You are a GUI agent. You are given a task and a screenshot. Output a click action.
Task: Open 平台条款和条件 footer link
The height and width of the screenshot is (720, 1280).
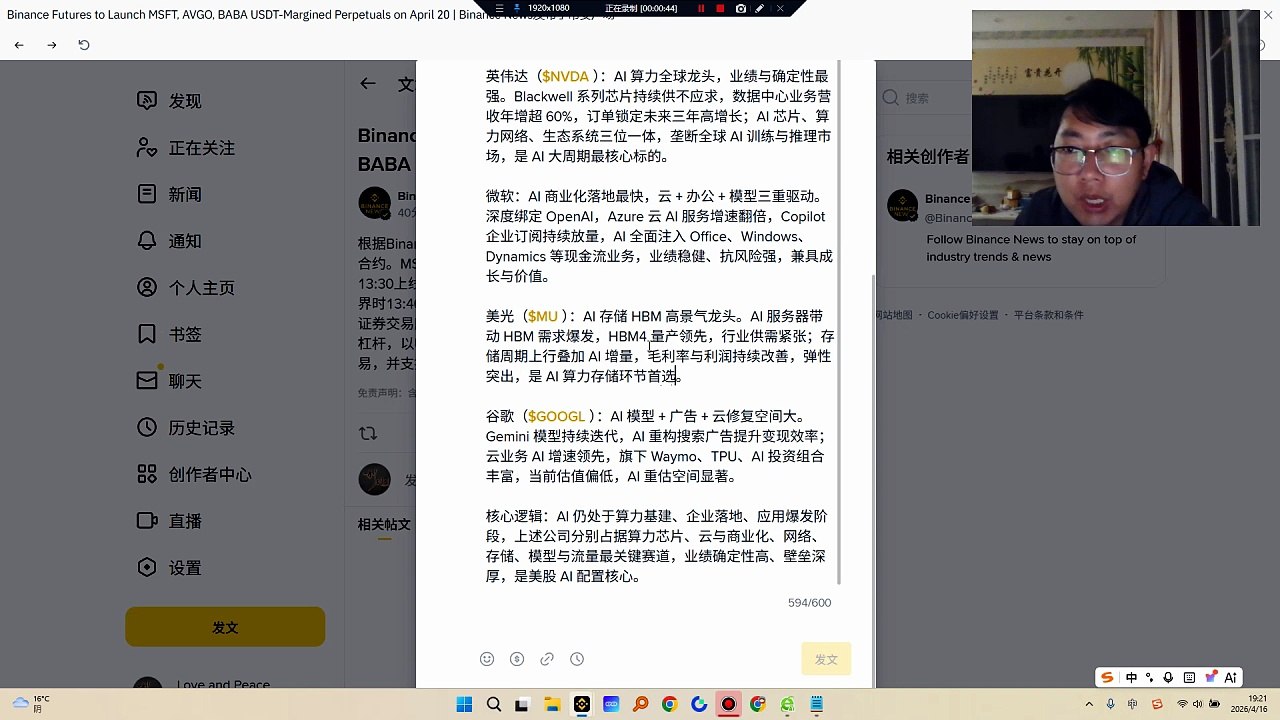tap(1048, 315)
